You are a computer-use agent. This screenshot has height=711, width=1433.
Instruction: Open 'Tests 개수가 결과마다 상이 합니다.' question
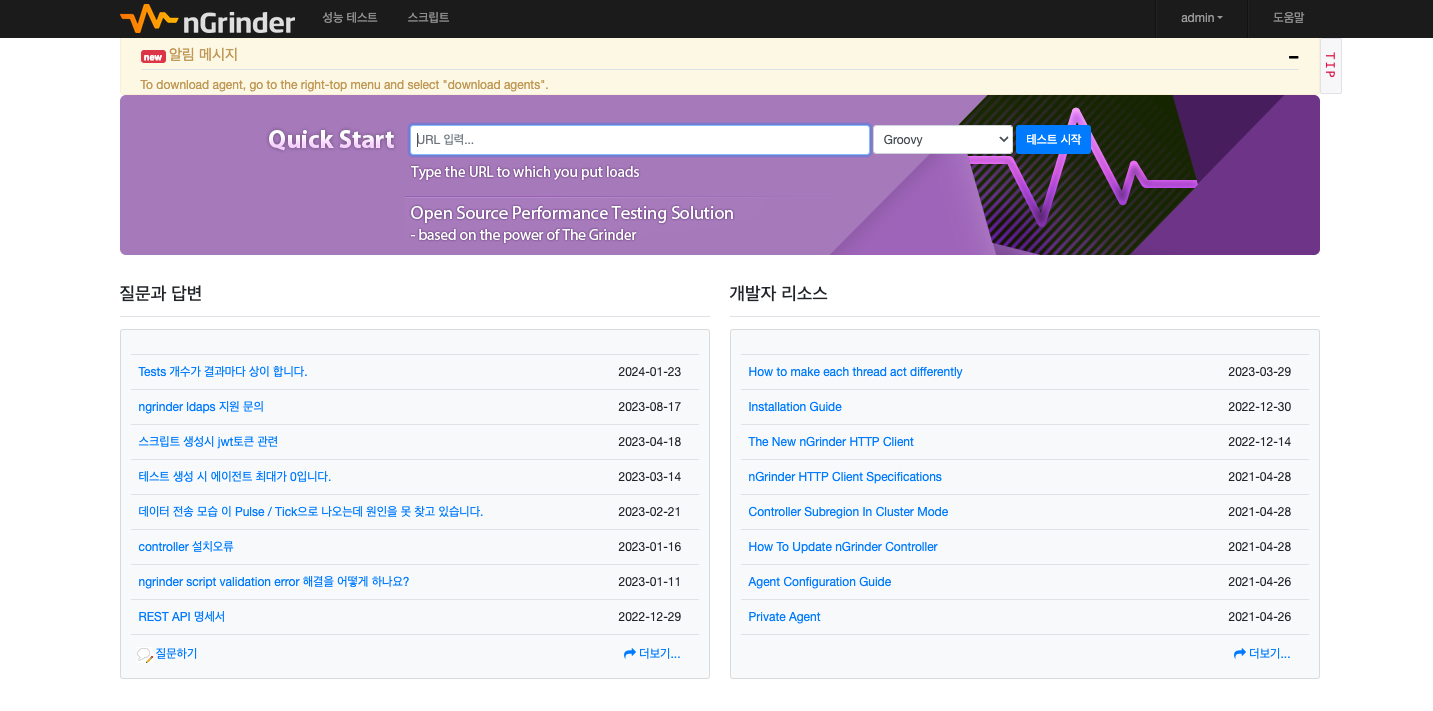tap(223, 372)
